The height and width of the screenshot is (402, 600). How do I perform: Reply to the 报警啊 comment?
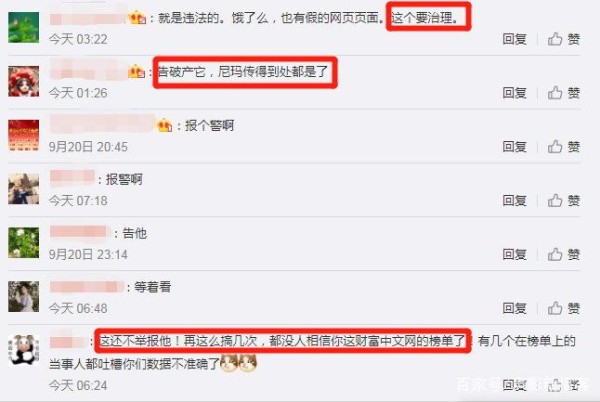514,201
